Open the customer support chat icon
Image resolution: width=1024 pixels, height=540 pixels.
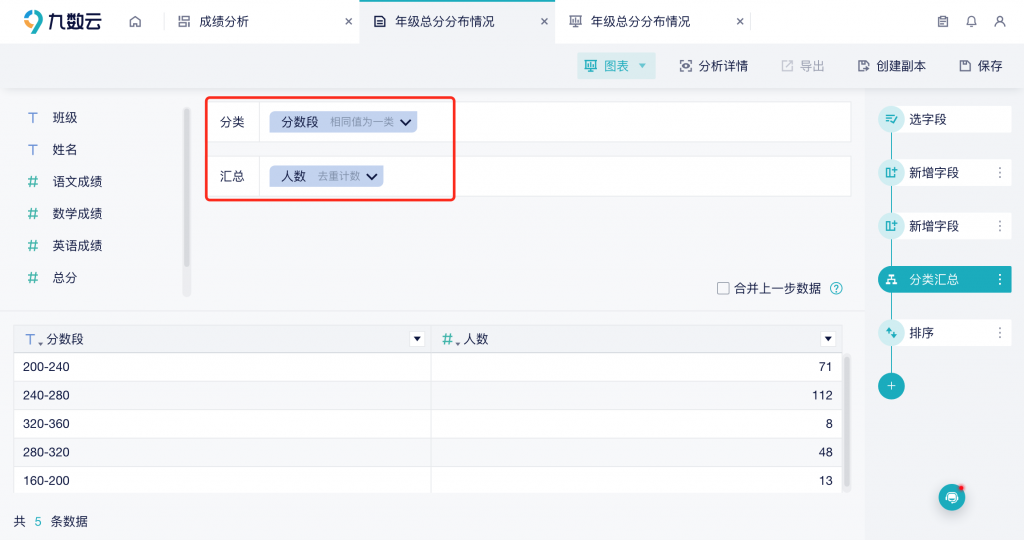(952, 497)
